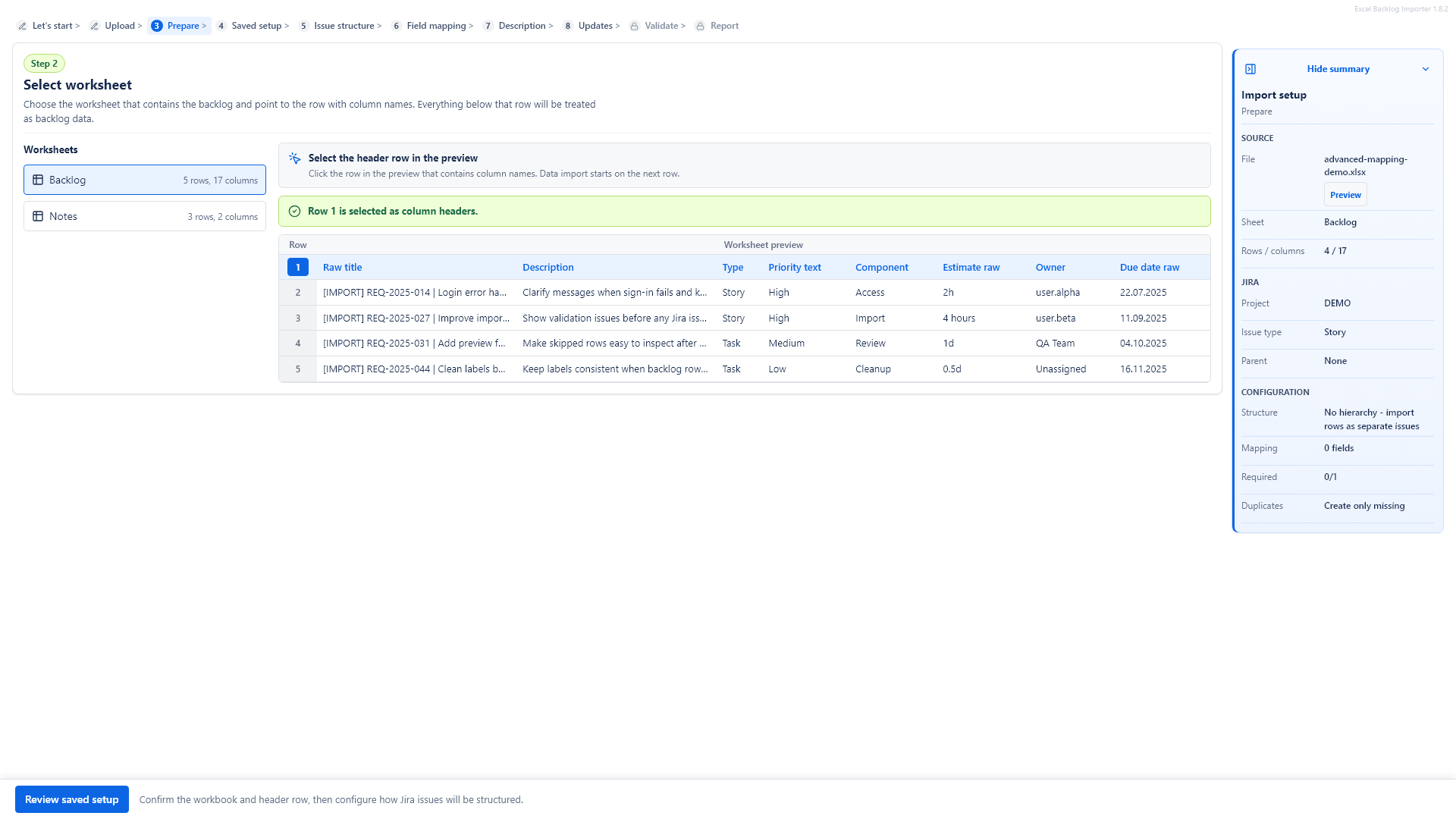Click the Review saved setup button
Viewport: 1456px width, 819px height.
[72, 799]
